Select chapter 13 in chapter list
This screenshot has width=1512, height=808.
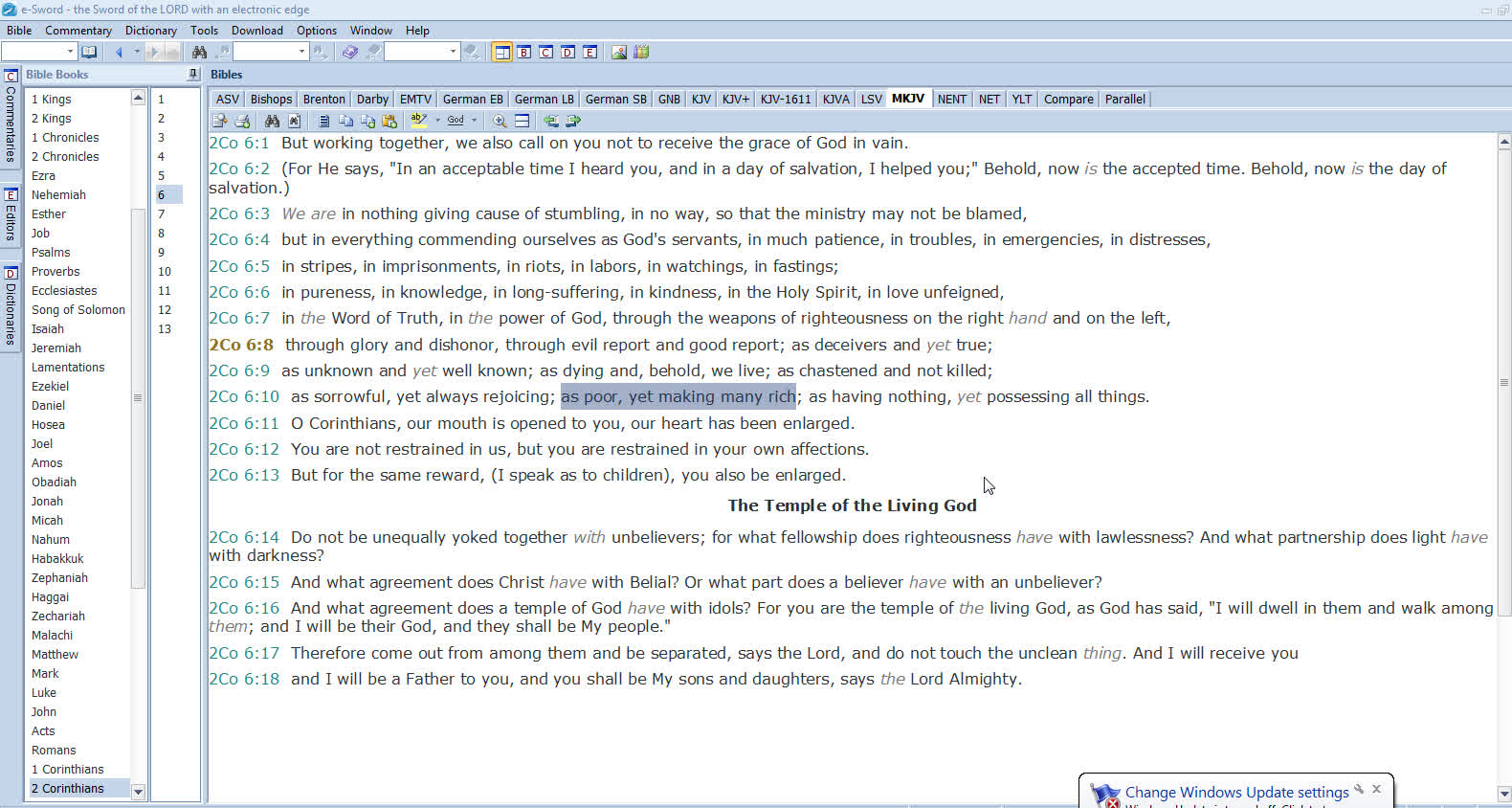tap(165, 328)
